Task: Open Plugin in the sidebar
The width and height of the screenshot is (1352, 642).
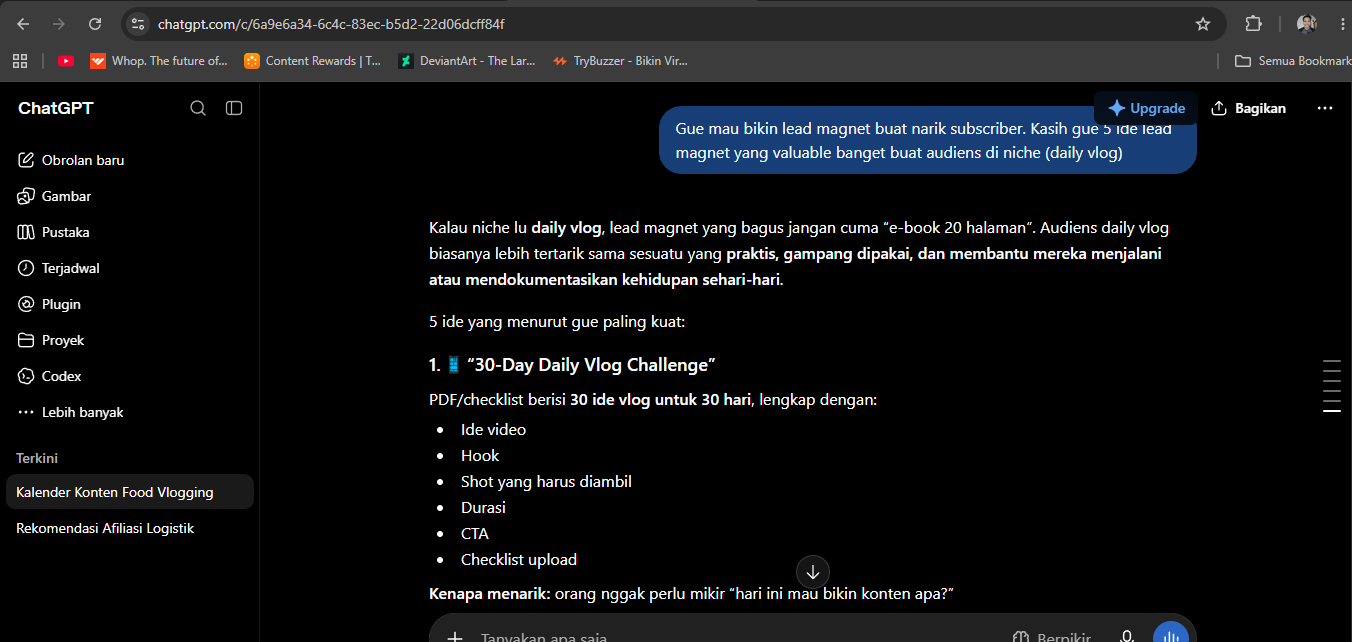Action: (x=130, y=304)
